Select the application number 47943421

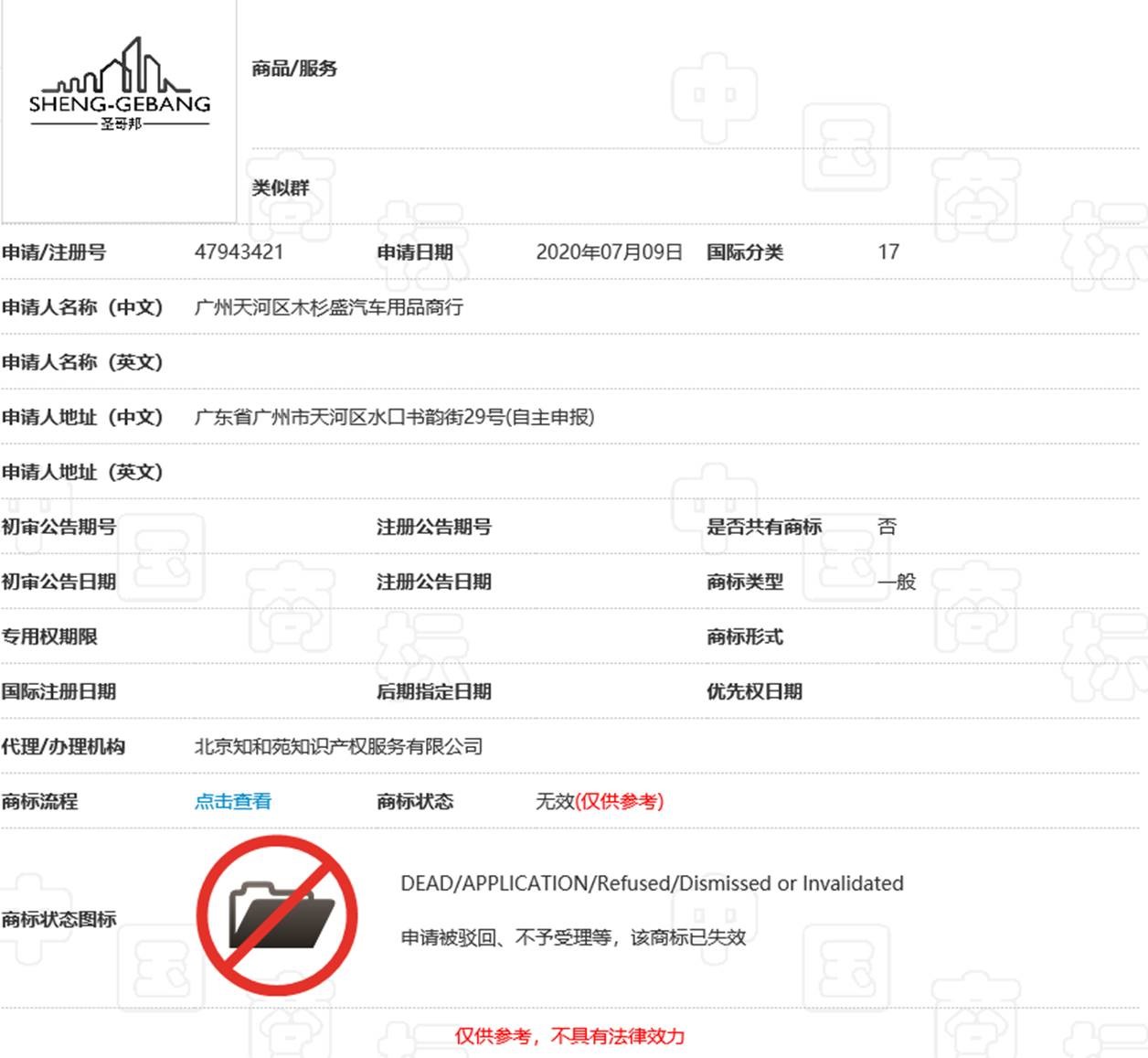click(239, 252)
